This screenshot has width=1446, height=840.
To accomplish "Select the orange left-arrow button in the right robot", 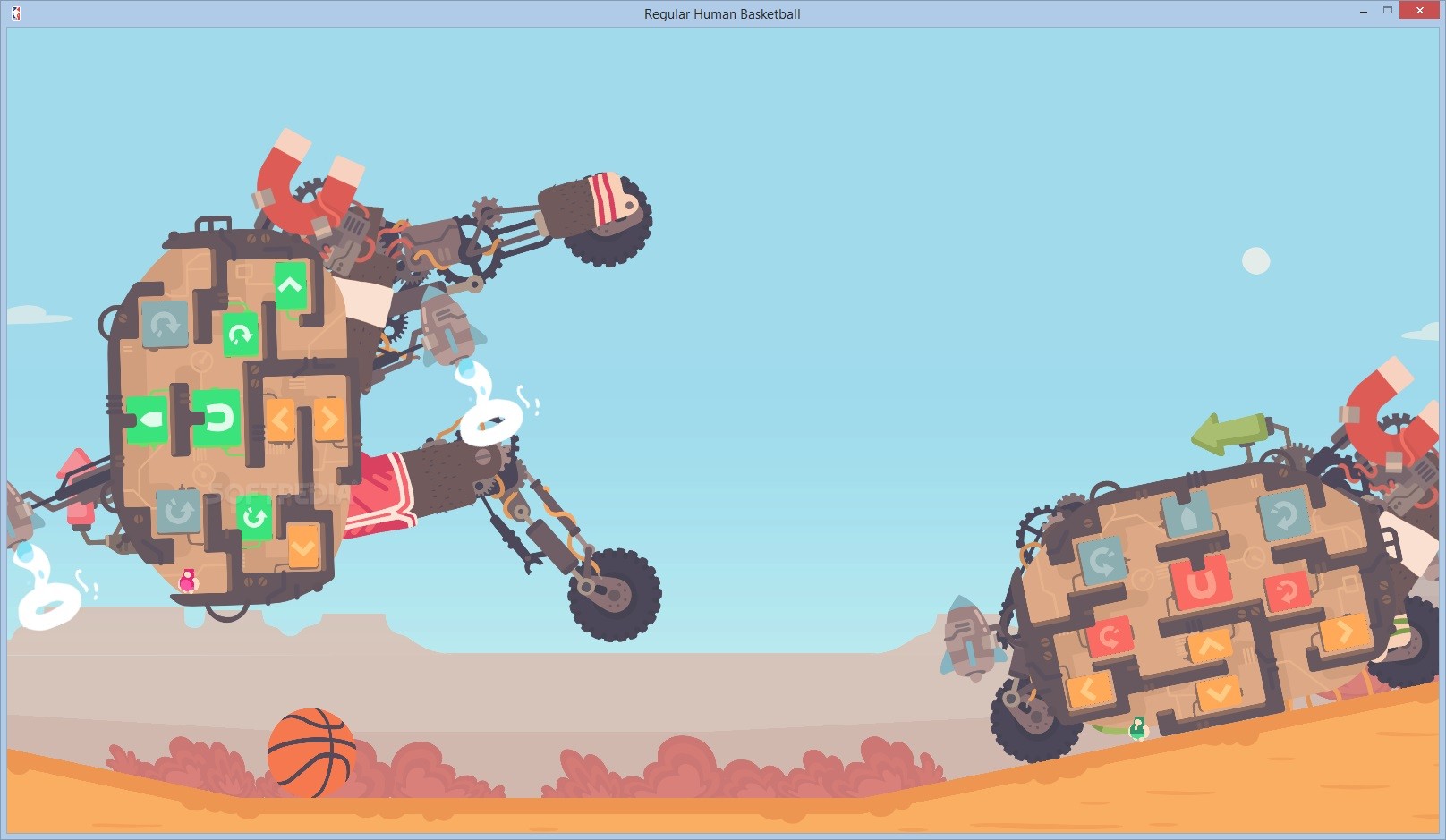I will (1089, 690).
